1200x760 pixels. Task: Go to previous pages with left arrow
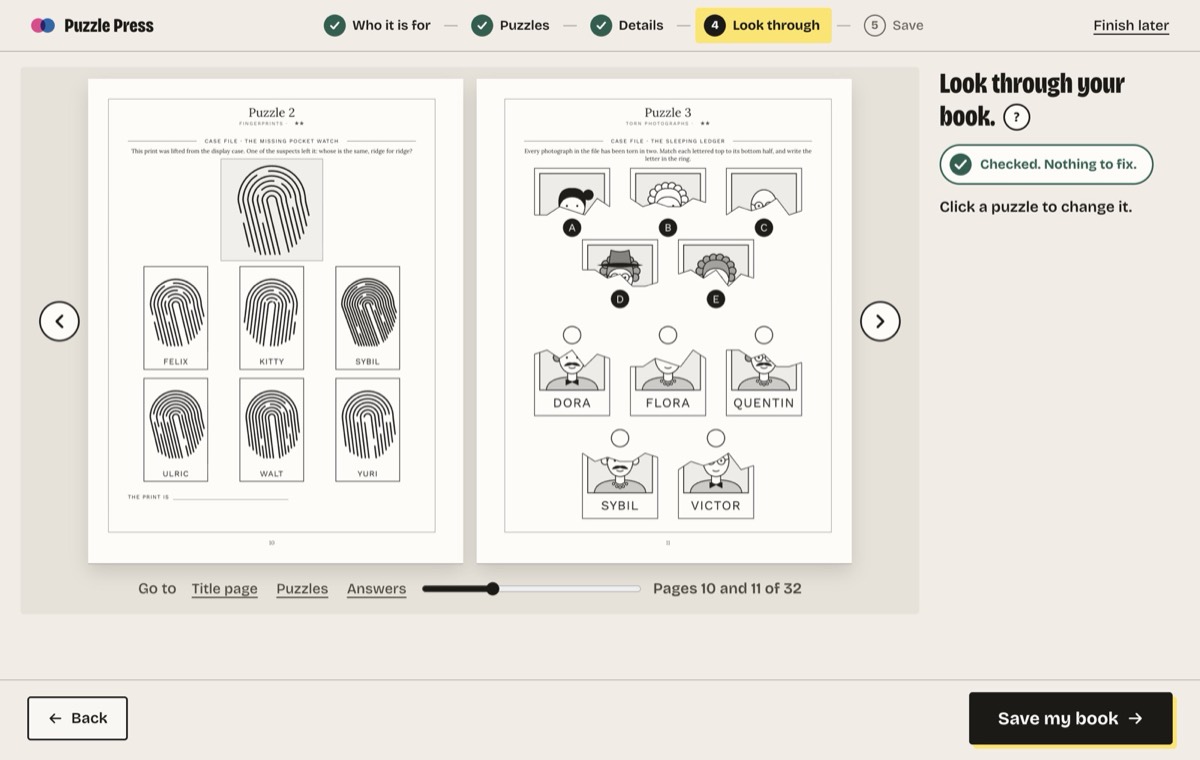point(59,321)
